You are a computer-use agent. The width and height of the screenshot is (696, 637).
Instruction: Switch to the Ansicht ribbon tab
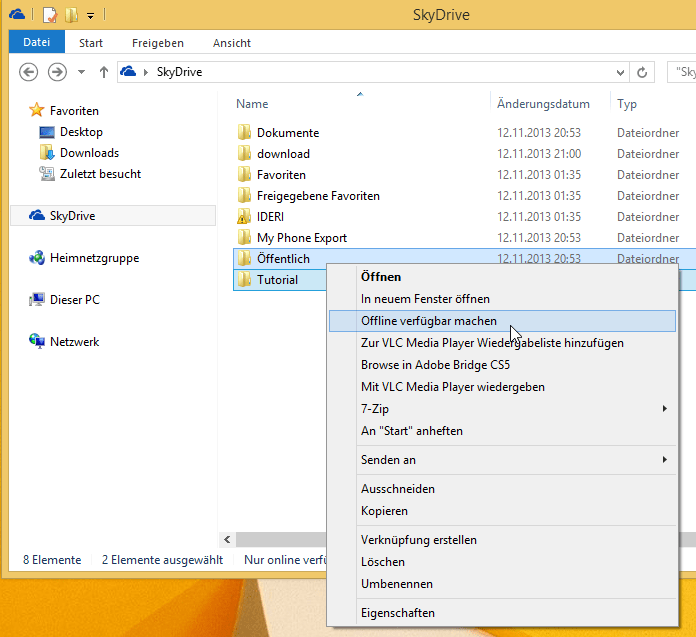point(232,43)
